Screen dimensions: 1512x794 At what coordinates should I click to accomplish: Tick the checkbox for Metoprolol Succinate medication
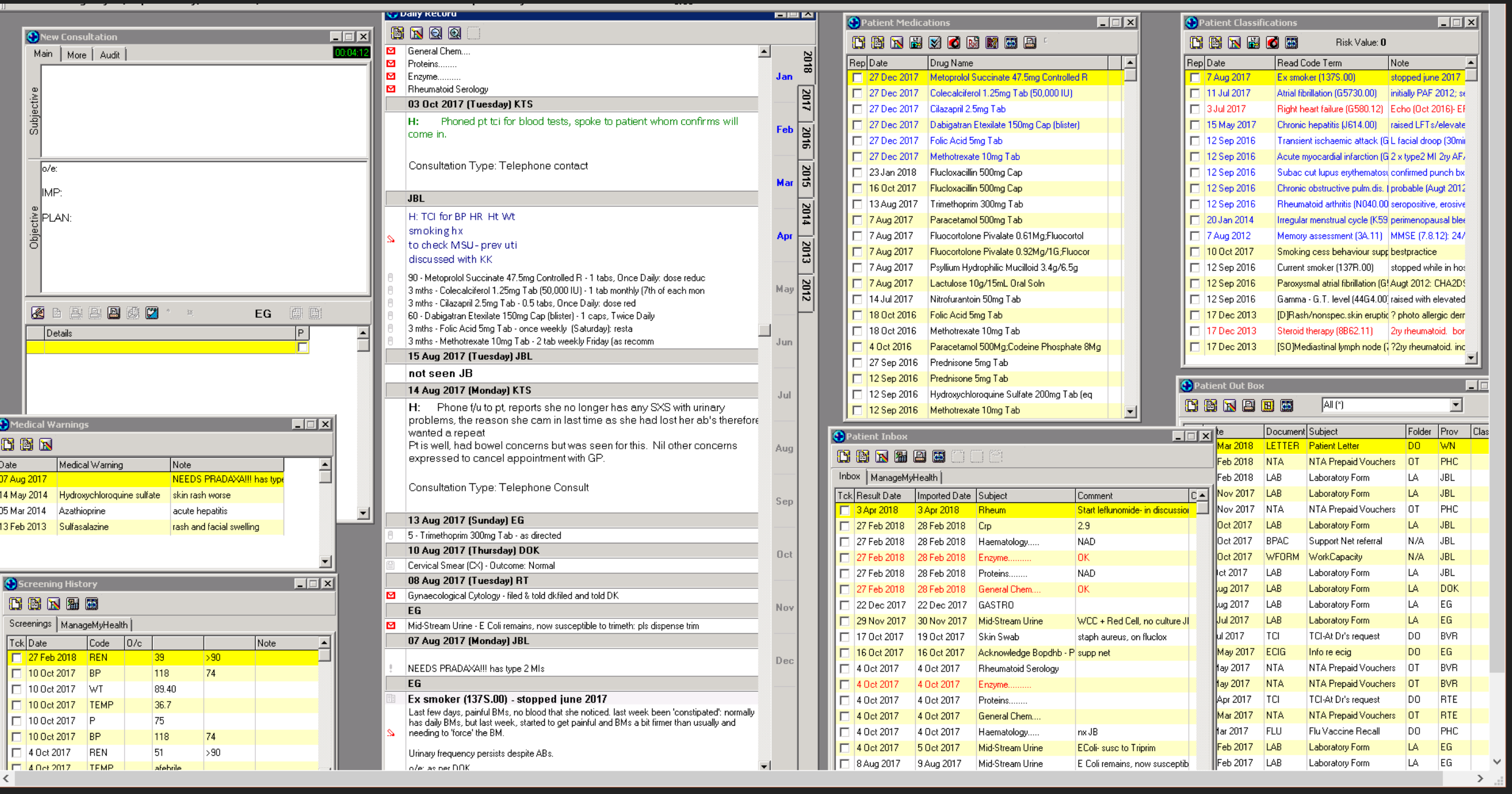[x=857, y=78]
